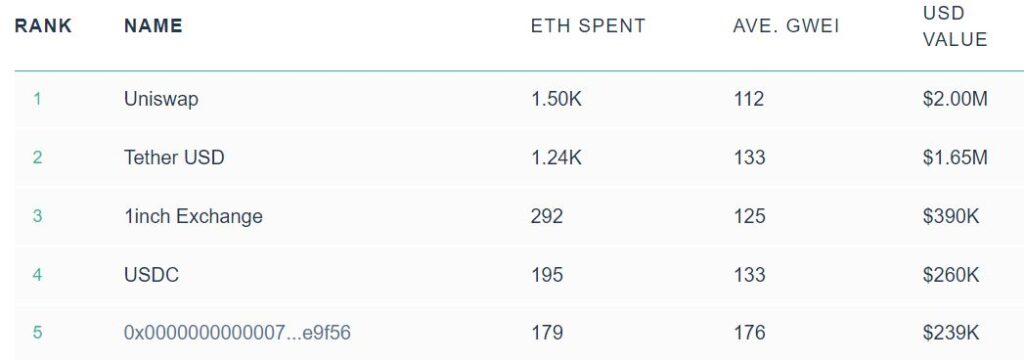Open the USDC entry
1024x361 pixels.
[152, 275]
